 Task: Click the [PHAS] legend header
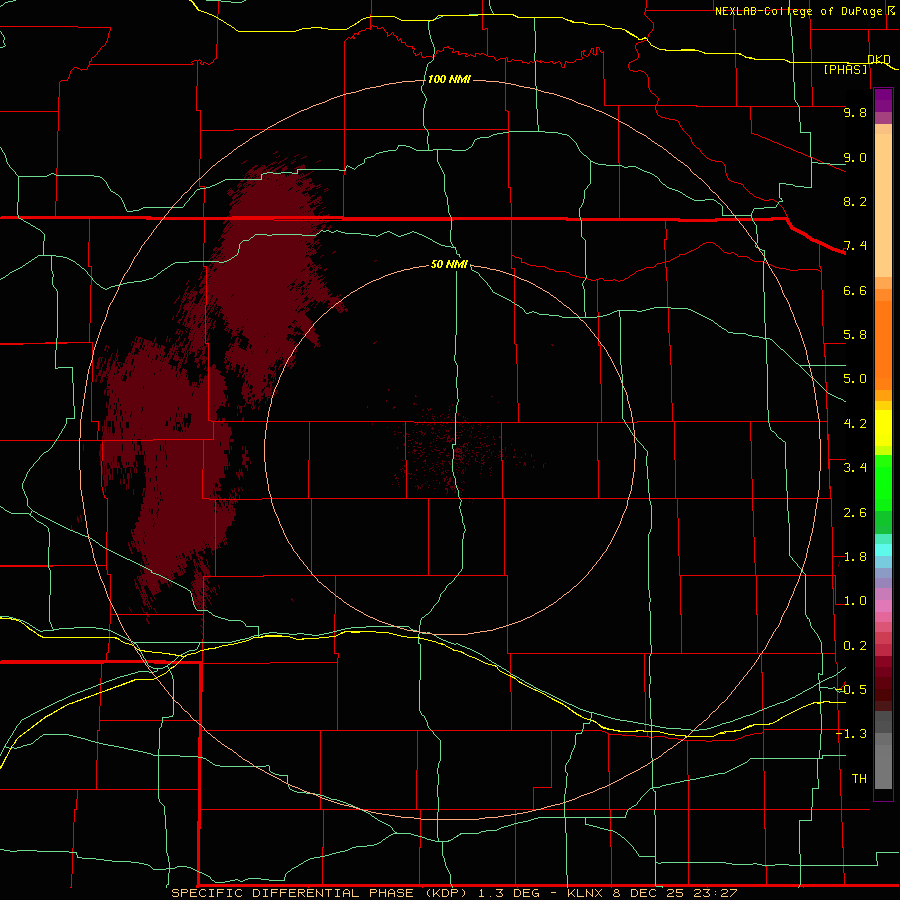[x=845, y=70]
